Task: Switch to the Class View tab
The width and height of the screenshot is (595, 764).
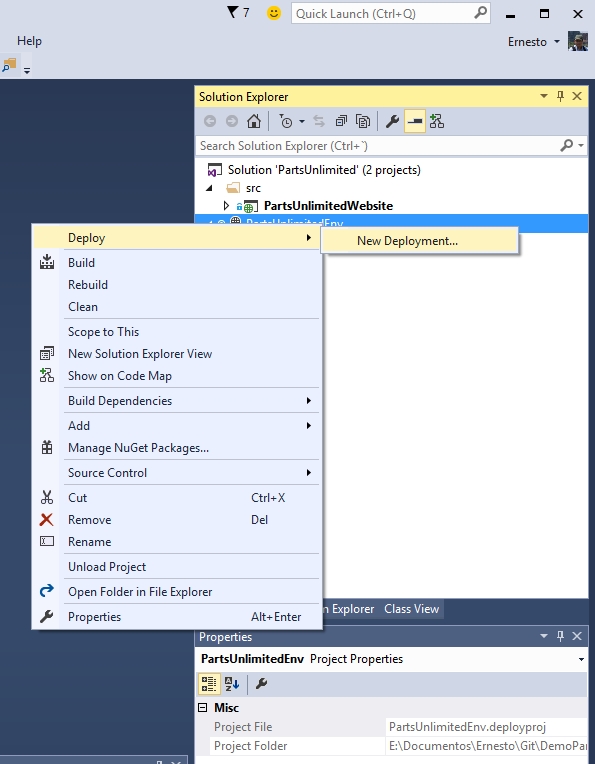Action: (412, 609)
